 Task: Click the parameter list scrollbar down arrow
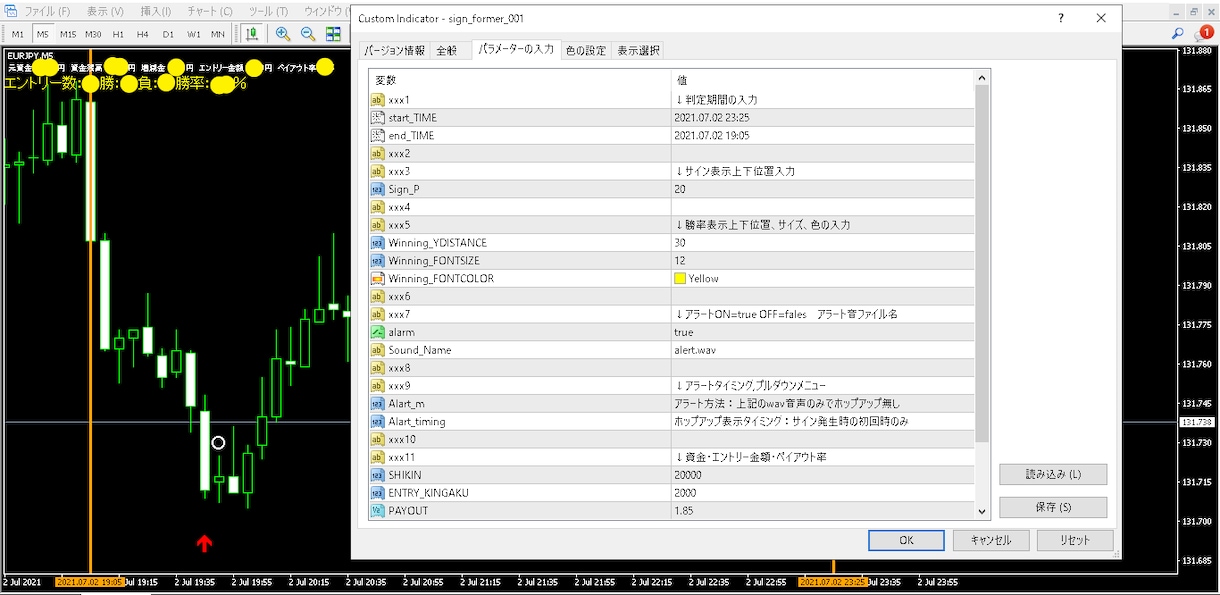[982, 511]
